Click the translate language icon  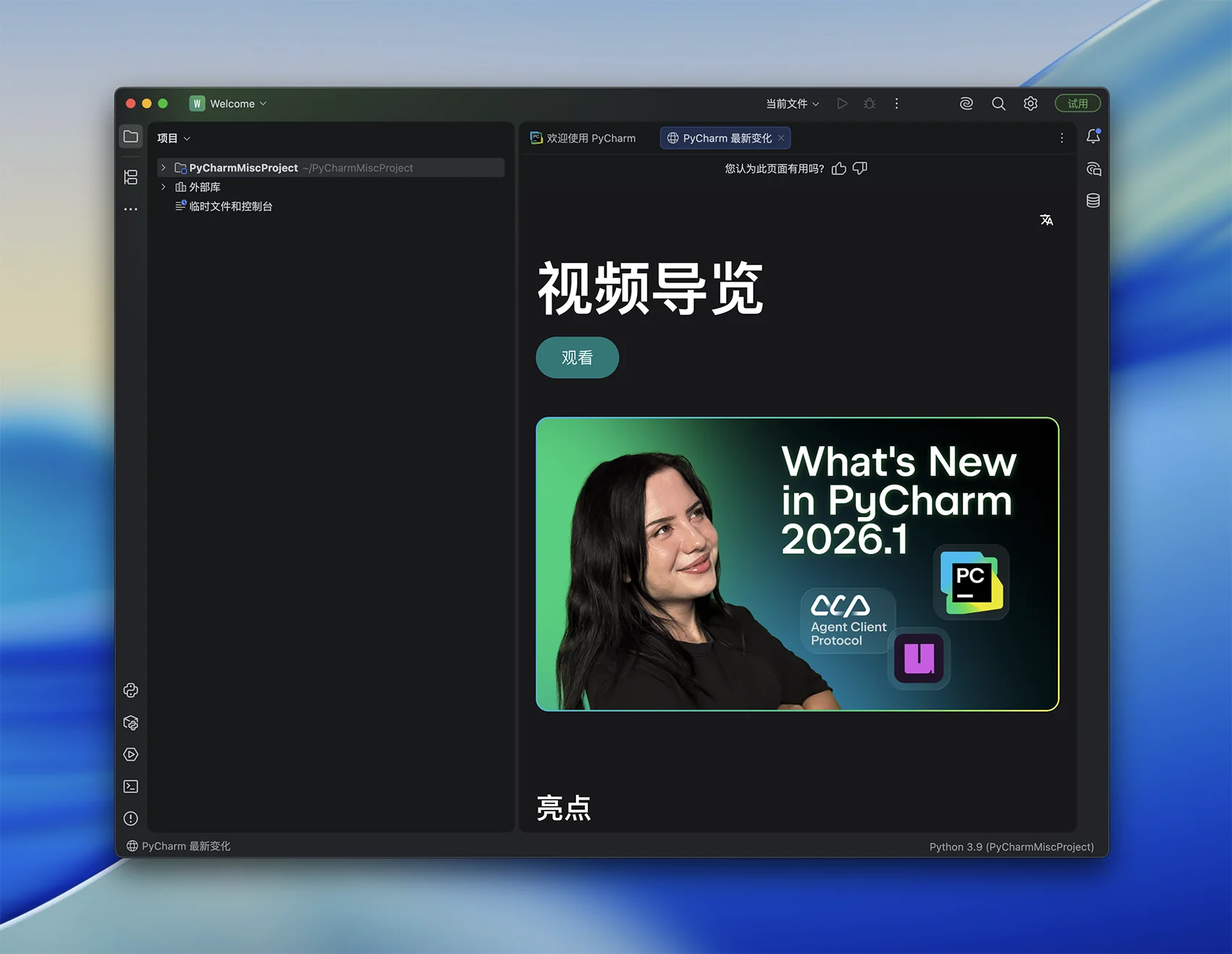pyautogui.click(x=1046, y=219)
